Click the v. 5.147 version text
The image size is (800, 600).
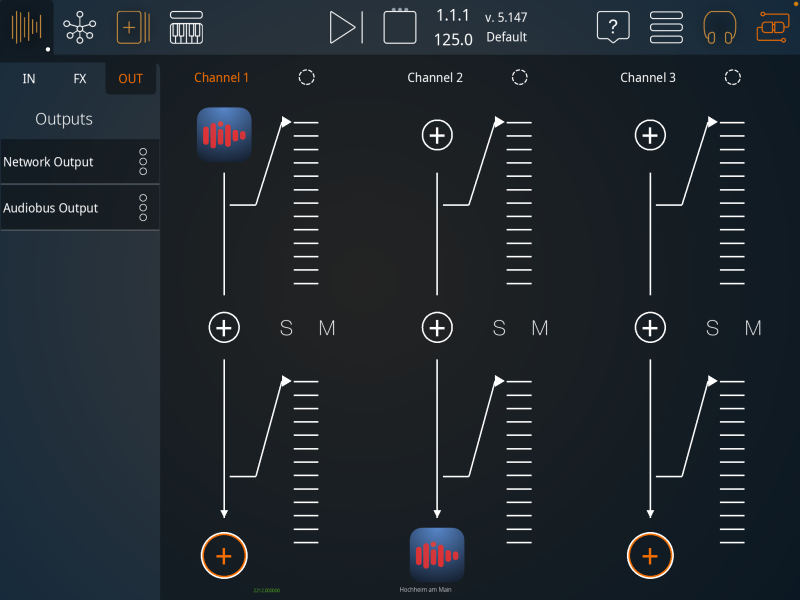click(x=506, y=17)
